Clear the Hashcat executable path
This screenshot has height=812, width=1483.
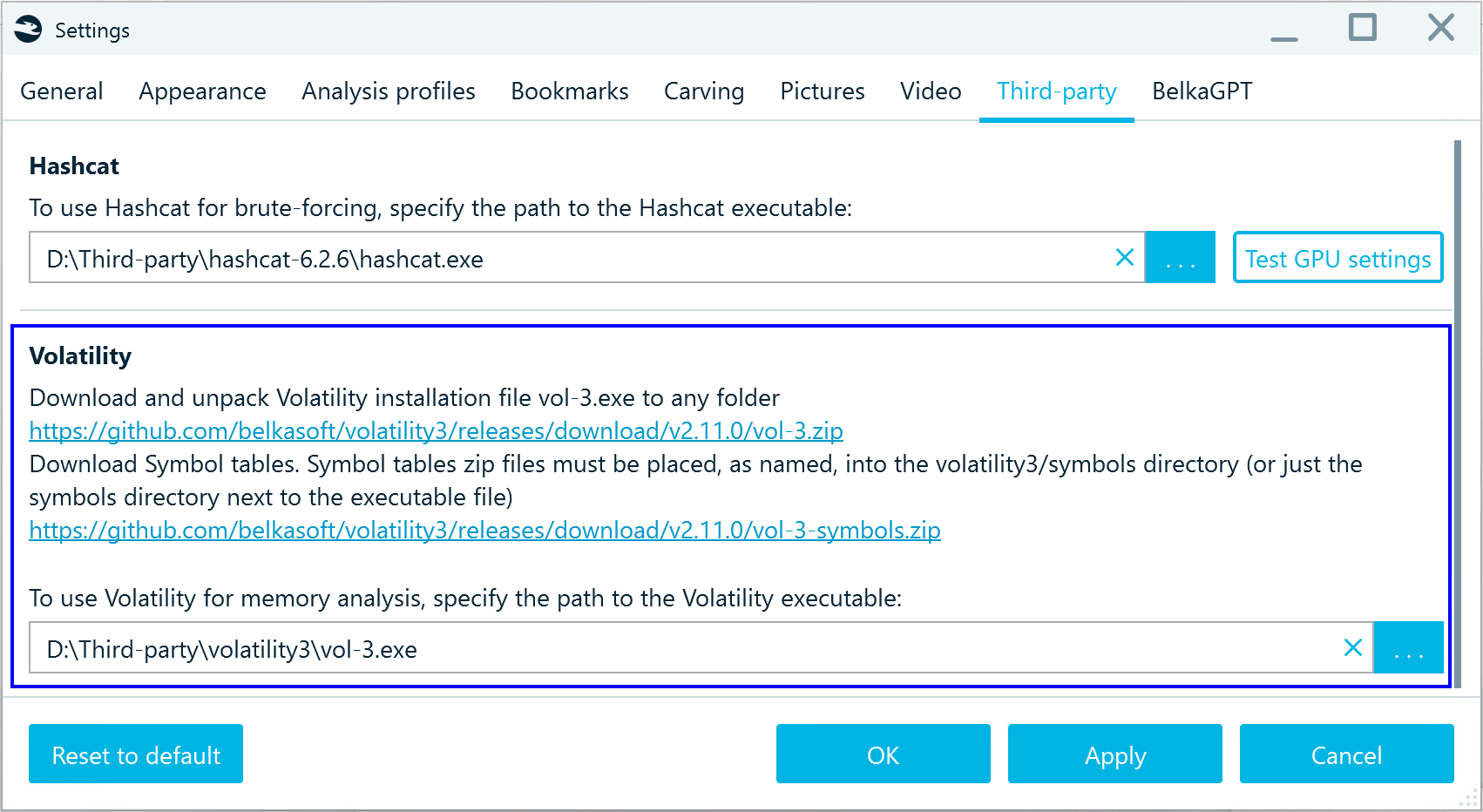[1125, 257]
